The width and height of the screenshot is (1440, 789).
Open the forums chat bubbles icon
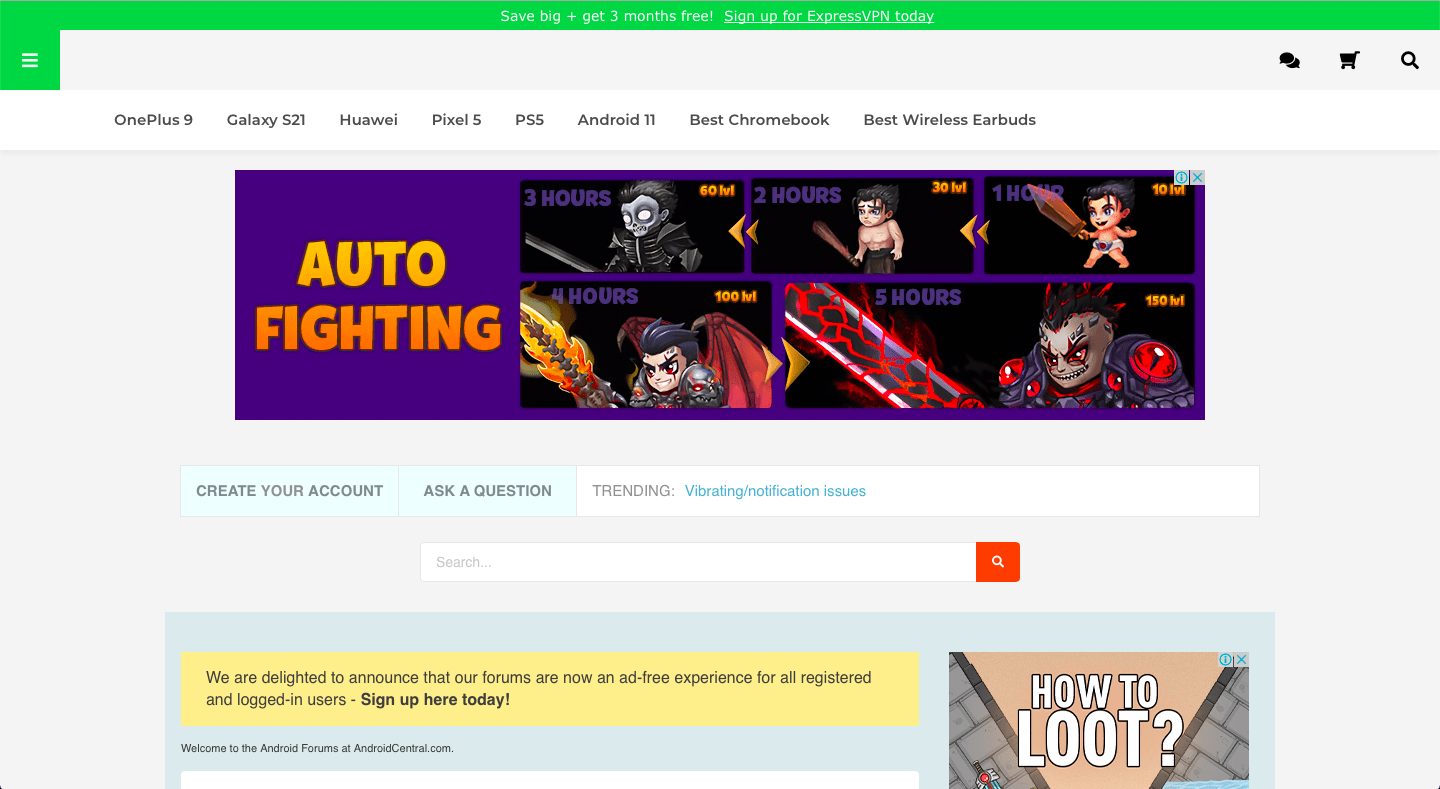pos(1290,61)
